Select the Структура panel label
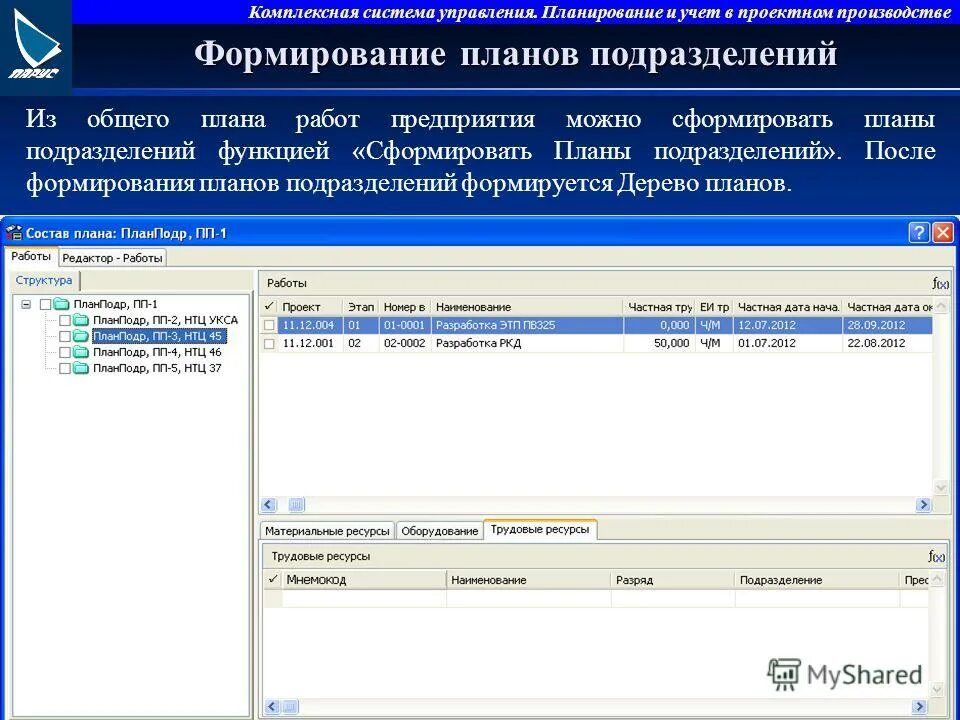 43,280
